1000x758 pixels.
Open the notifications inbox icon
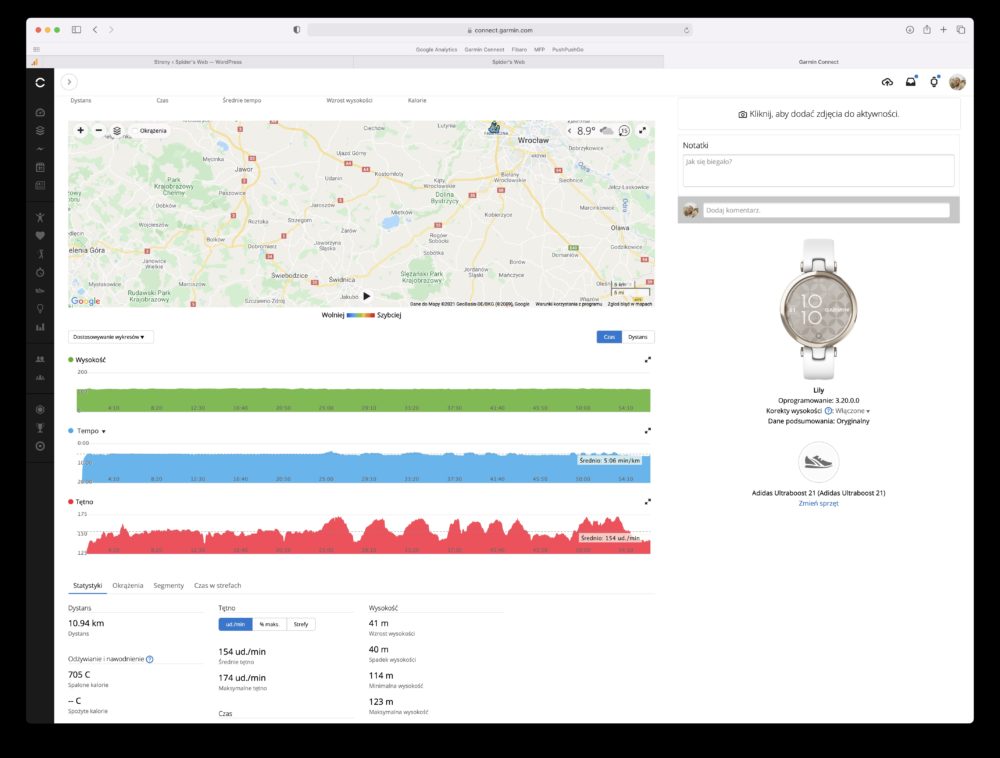[911, 81]
